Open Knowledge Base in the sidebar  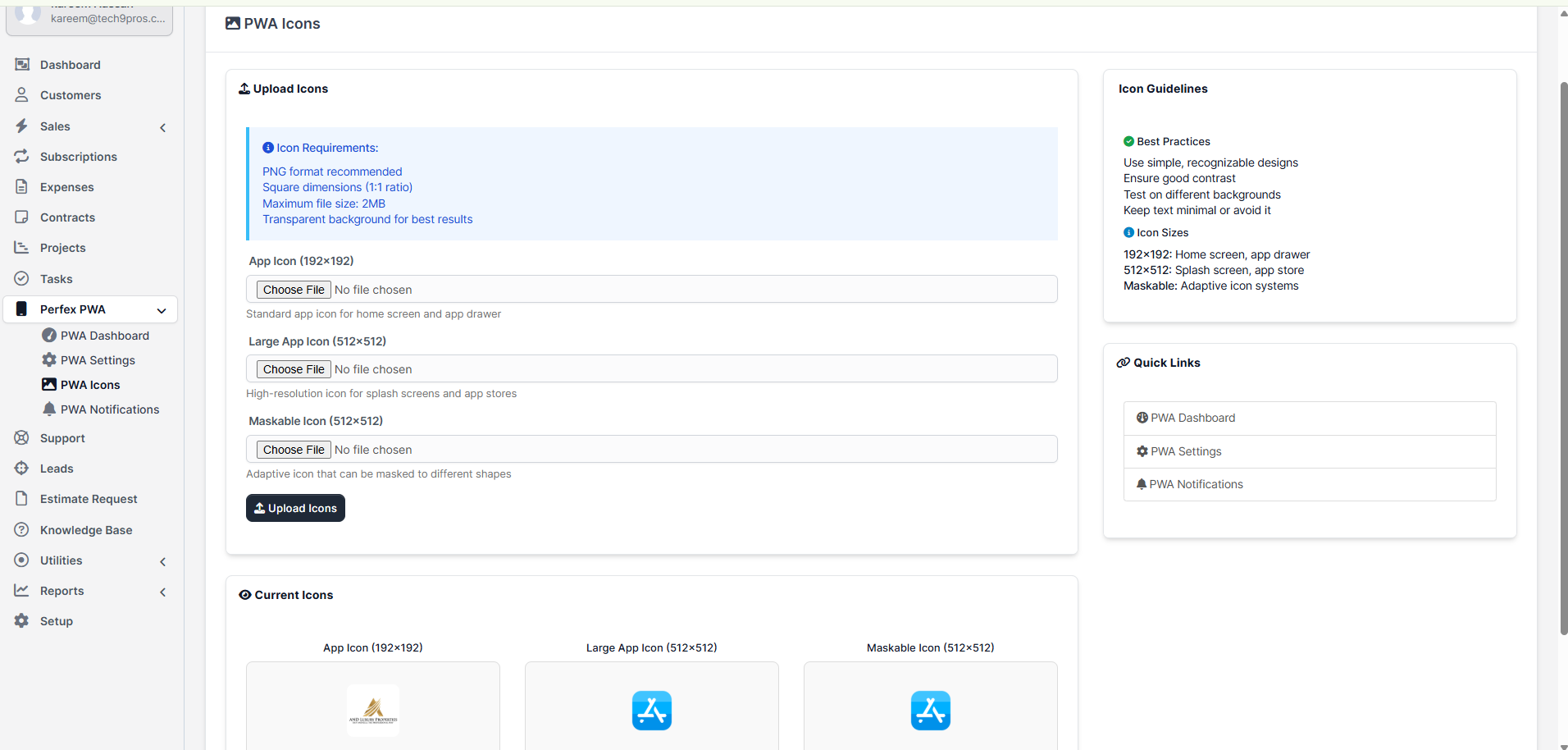pyautogui.click(x=90, y=530)
